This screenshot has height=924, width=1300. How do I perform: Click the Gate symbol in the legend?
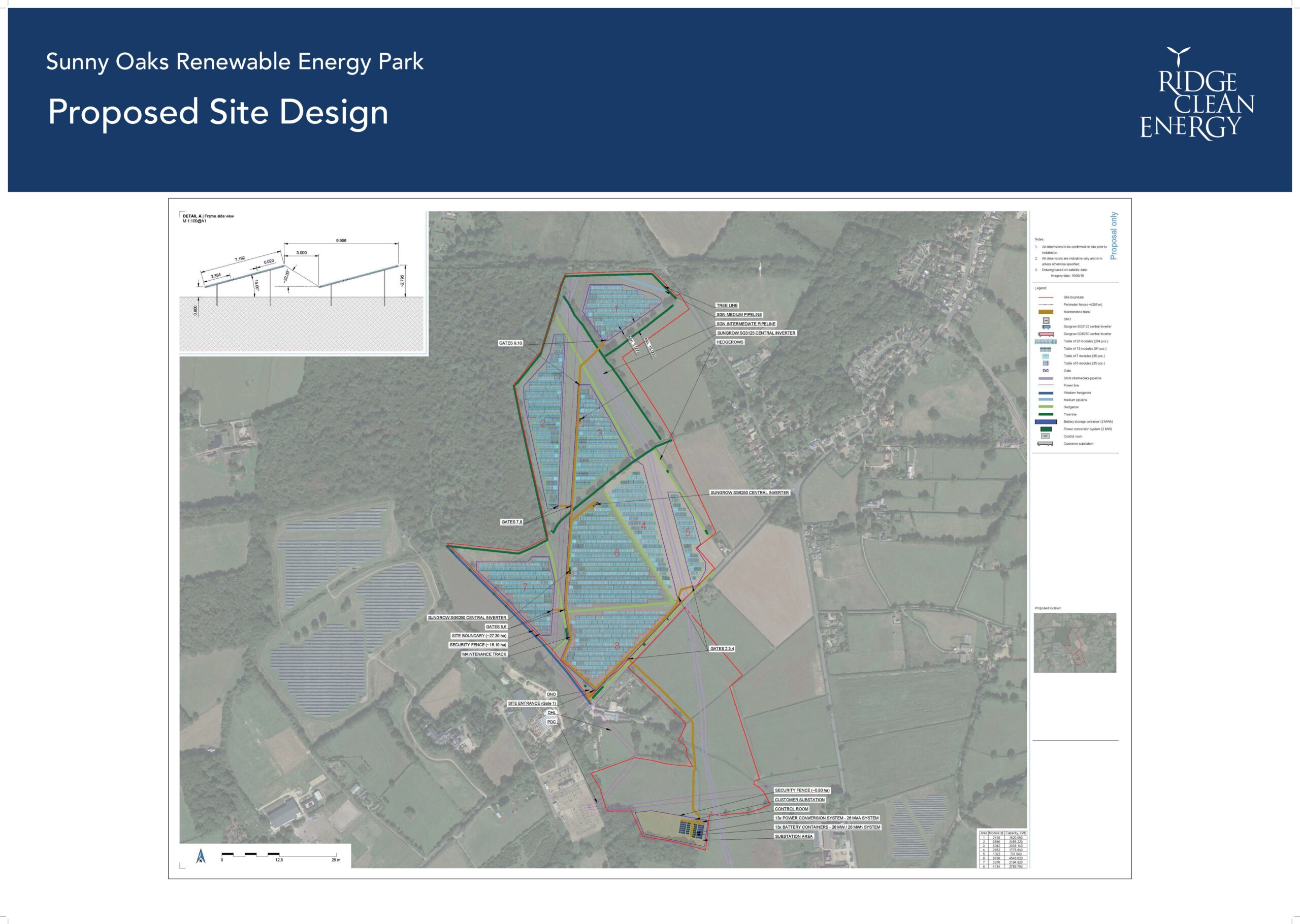point(1046,371)
